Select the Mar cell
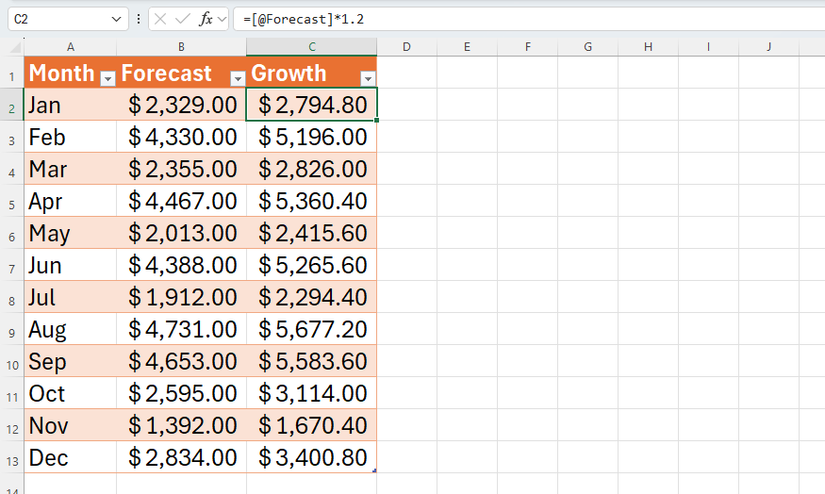 [71, 169]
